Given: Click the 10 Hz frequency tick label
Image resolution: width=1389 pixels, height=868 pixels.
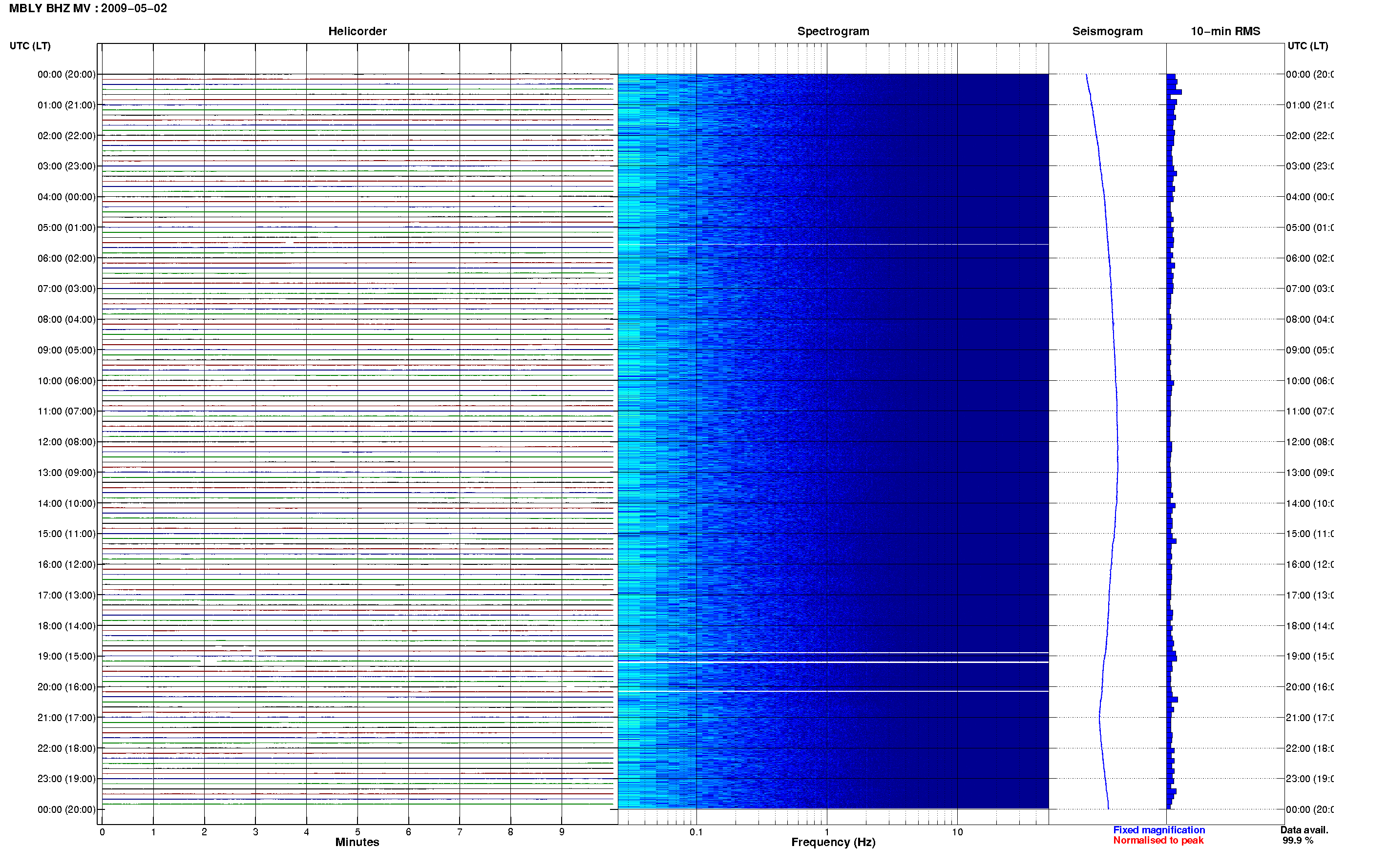Looking at the screenshot, I should [x=957, y=832].
